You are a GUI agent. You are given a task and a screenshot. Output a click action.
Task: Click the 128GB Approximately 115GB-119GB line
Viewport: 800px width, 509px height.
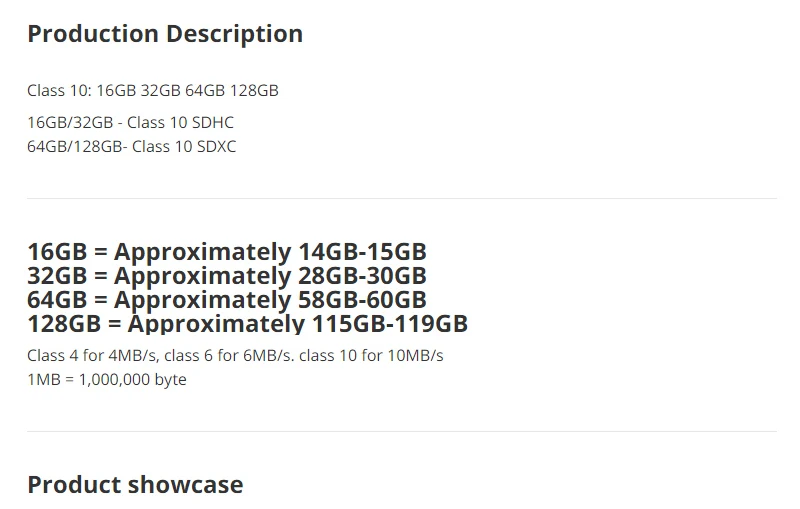coord(247,324)
